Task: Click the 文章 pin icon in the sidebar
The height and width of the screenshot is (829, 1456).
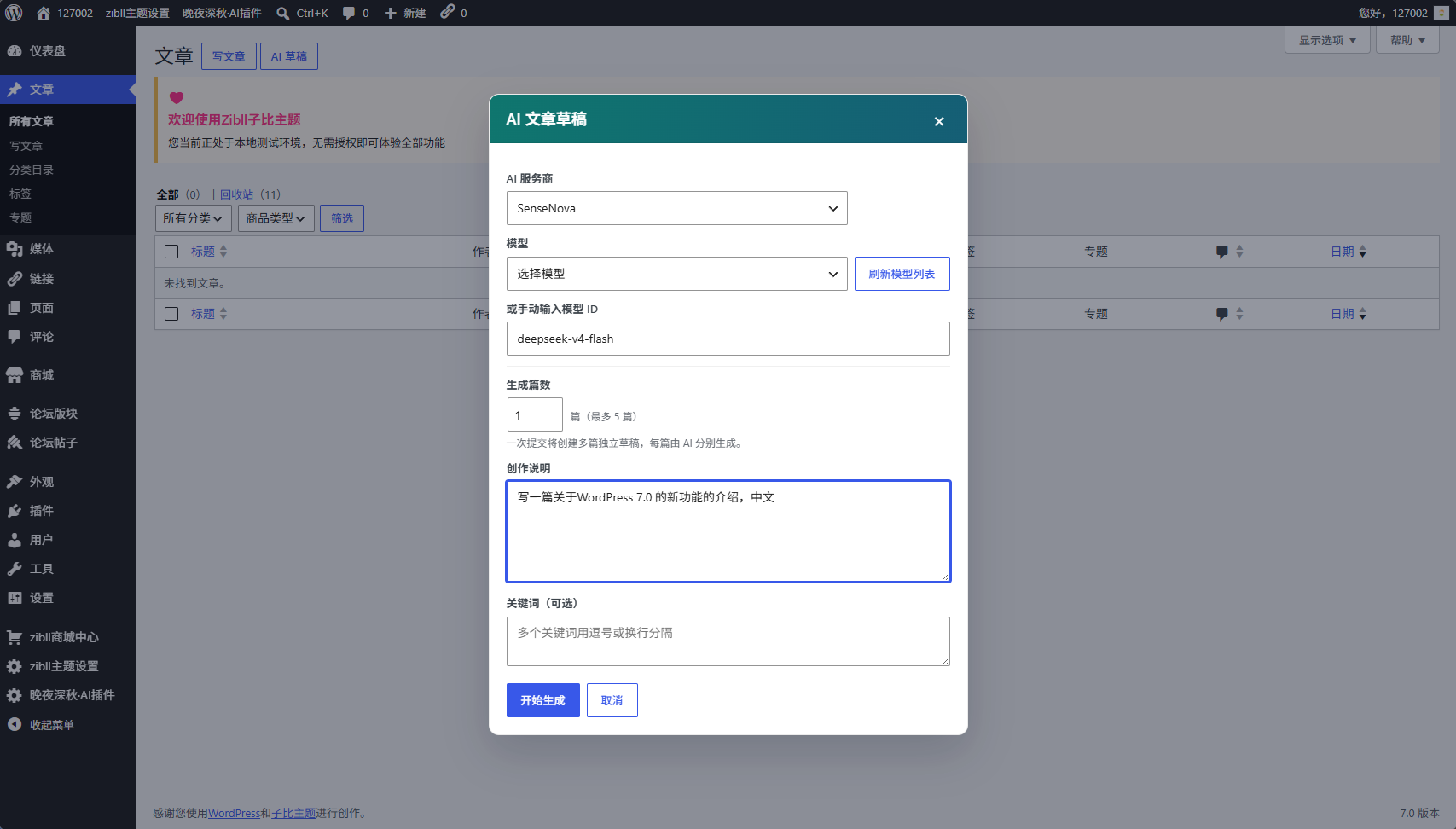Action: pyautogui.click(x=15, y=90)
